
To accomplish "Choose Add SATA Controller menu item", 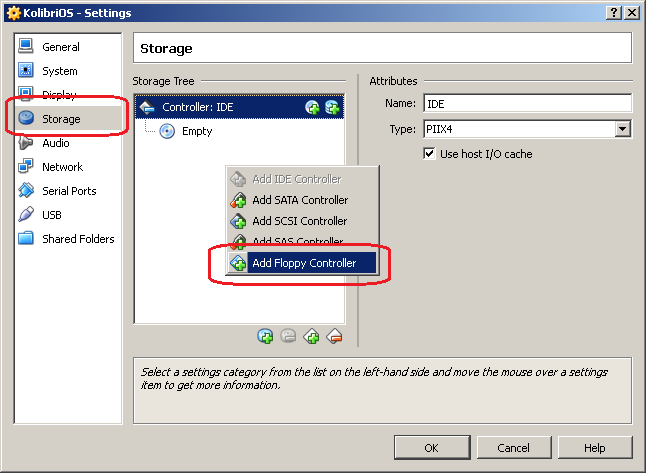I will tap(299, 200).
